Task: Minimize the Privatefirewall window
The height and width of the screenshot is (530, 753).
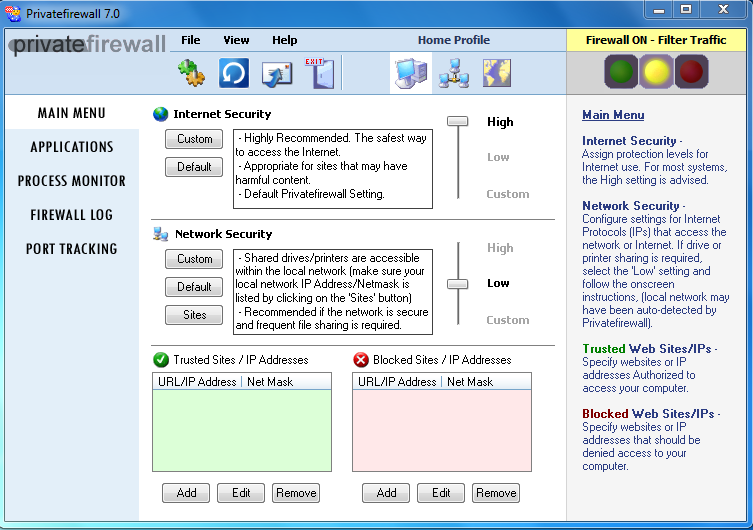Action: (x=659, y=10)
